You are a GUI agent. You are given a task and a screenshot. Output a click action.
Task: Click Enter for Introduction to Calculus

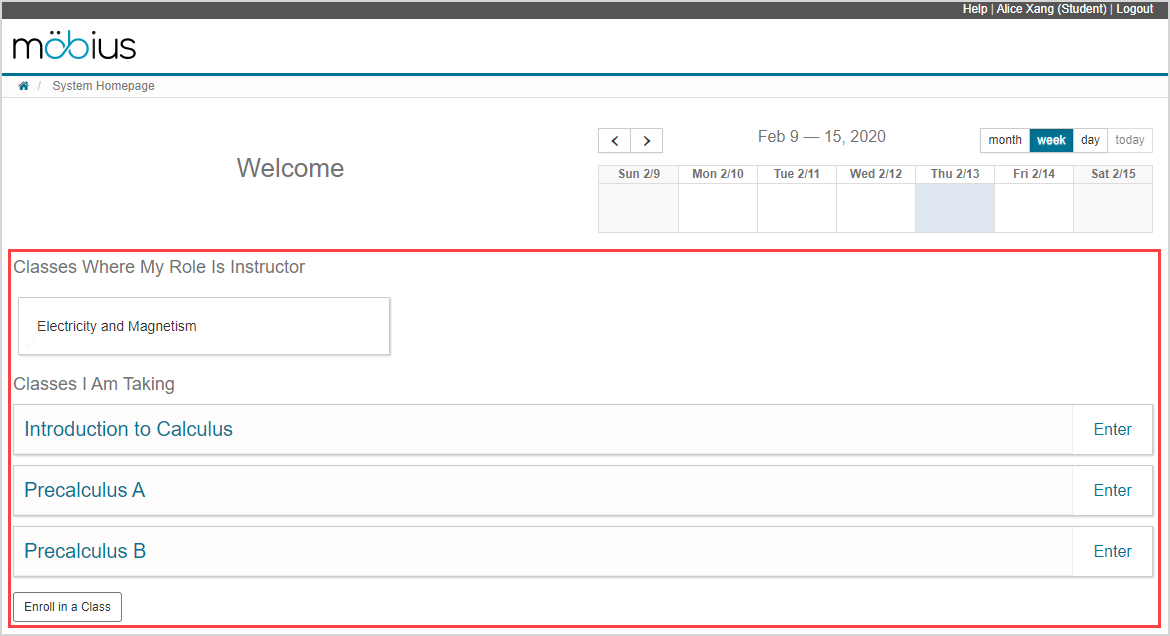pos(1112,429)
